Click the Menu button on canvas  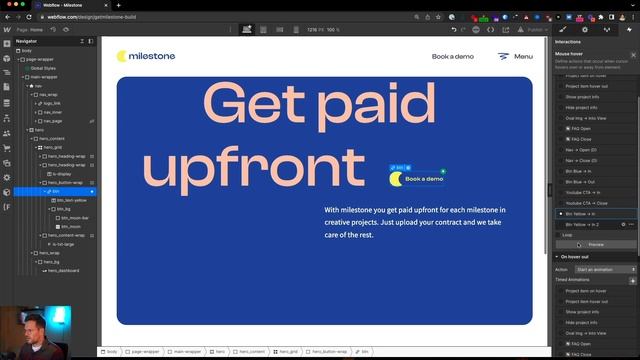click(x=515, y=56)
